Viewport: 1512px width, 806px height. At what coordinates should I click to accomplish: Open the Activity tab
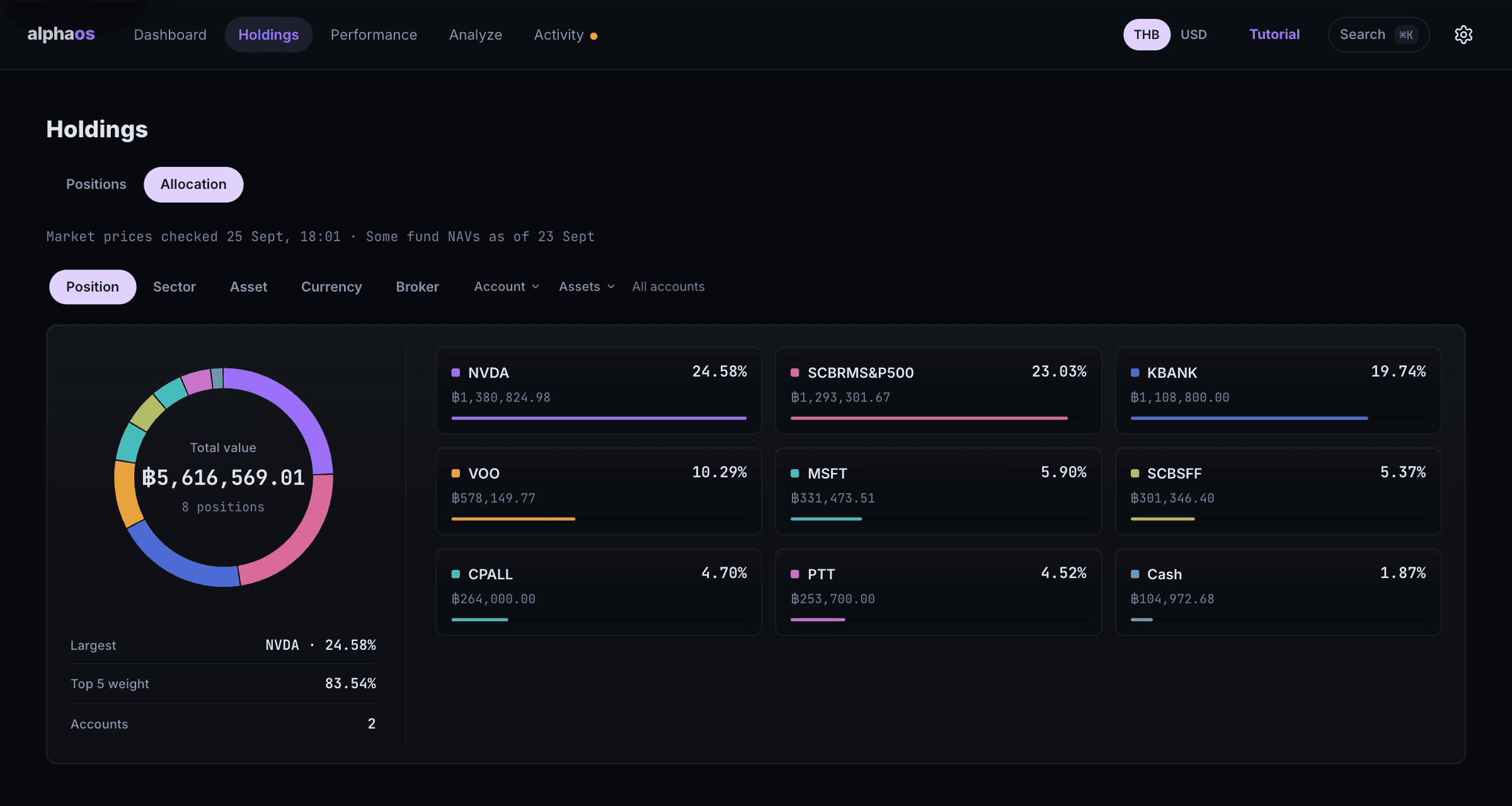(x=565, y=35)
